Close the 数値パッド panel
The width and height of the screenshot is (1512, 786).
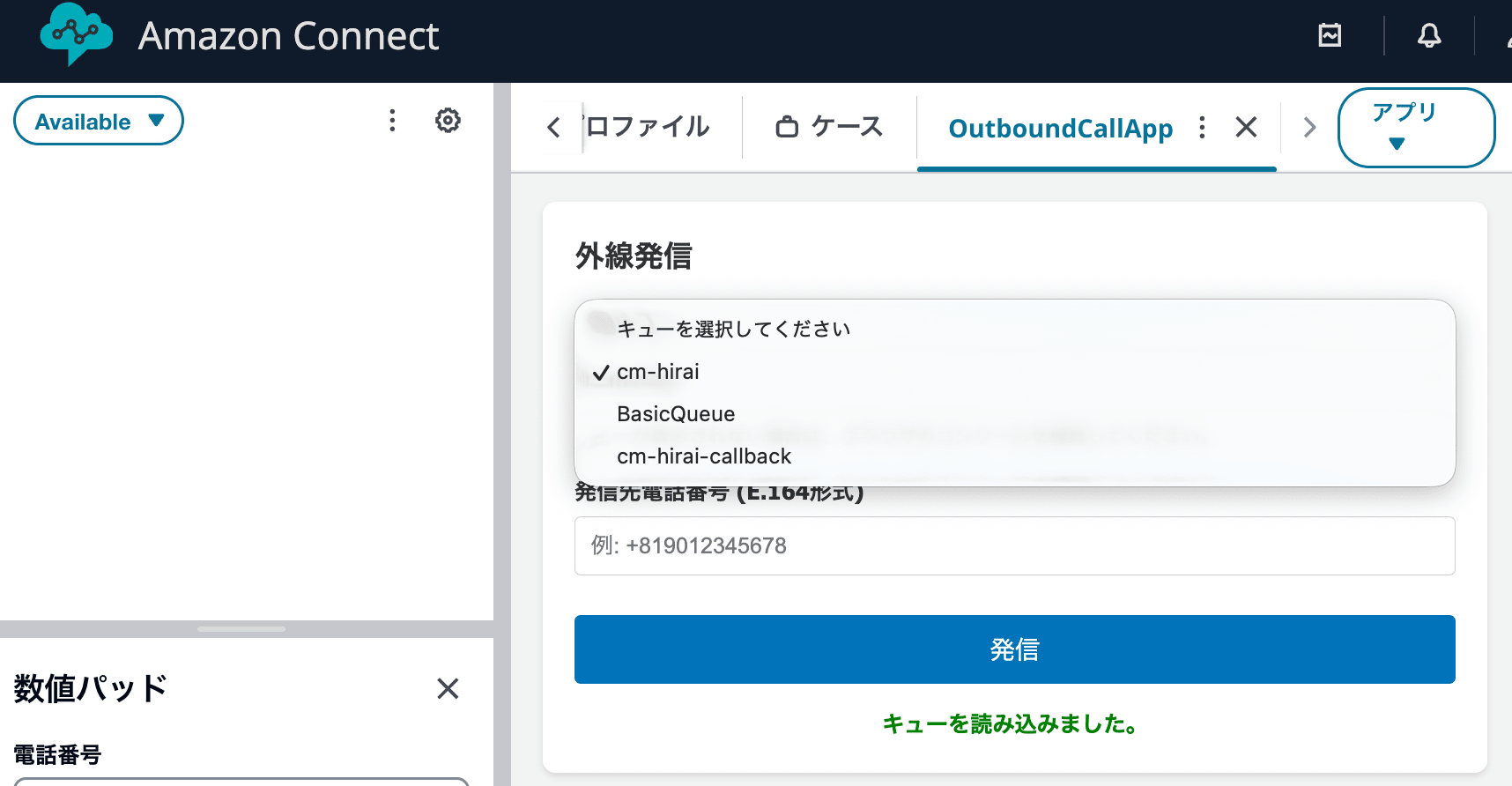tap(448, 688)
